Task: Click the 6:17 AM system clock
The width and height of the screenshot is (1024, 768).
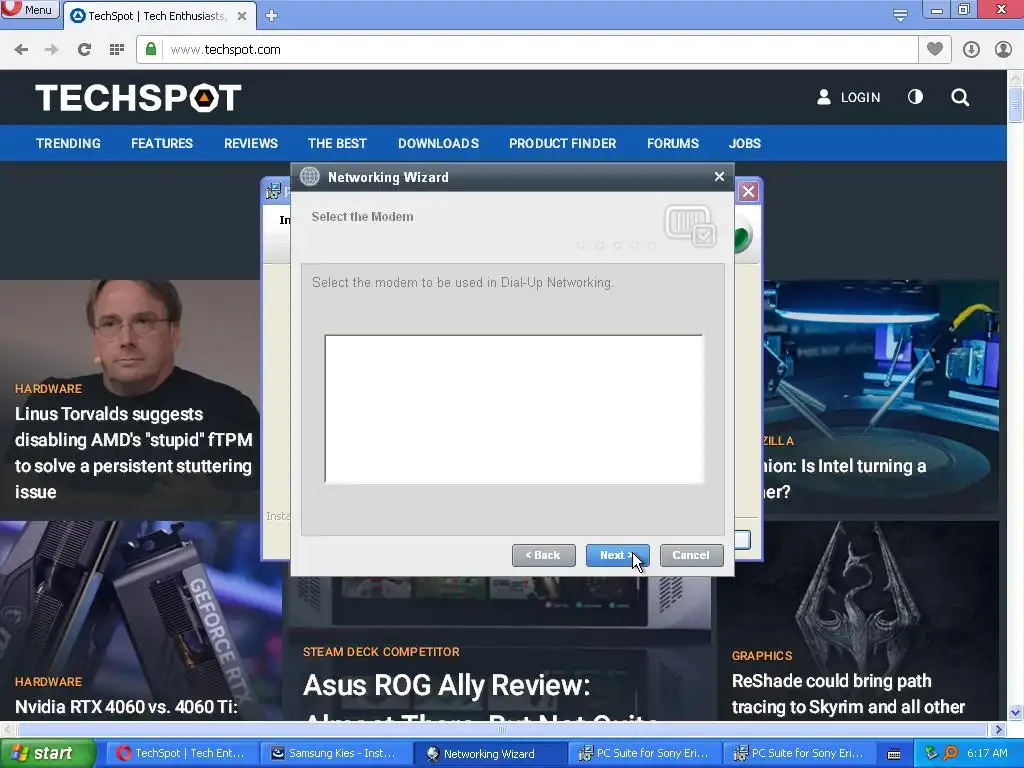Action: (987, 753)
